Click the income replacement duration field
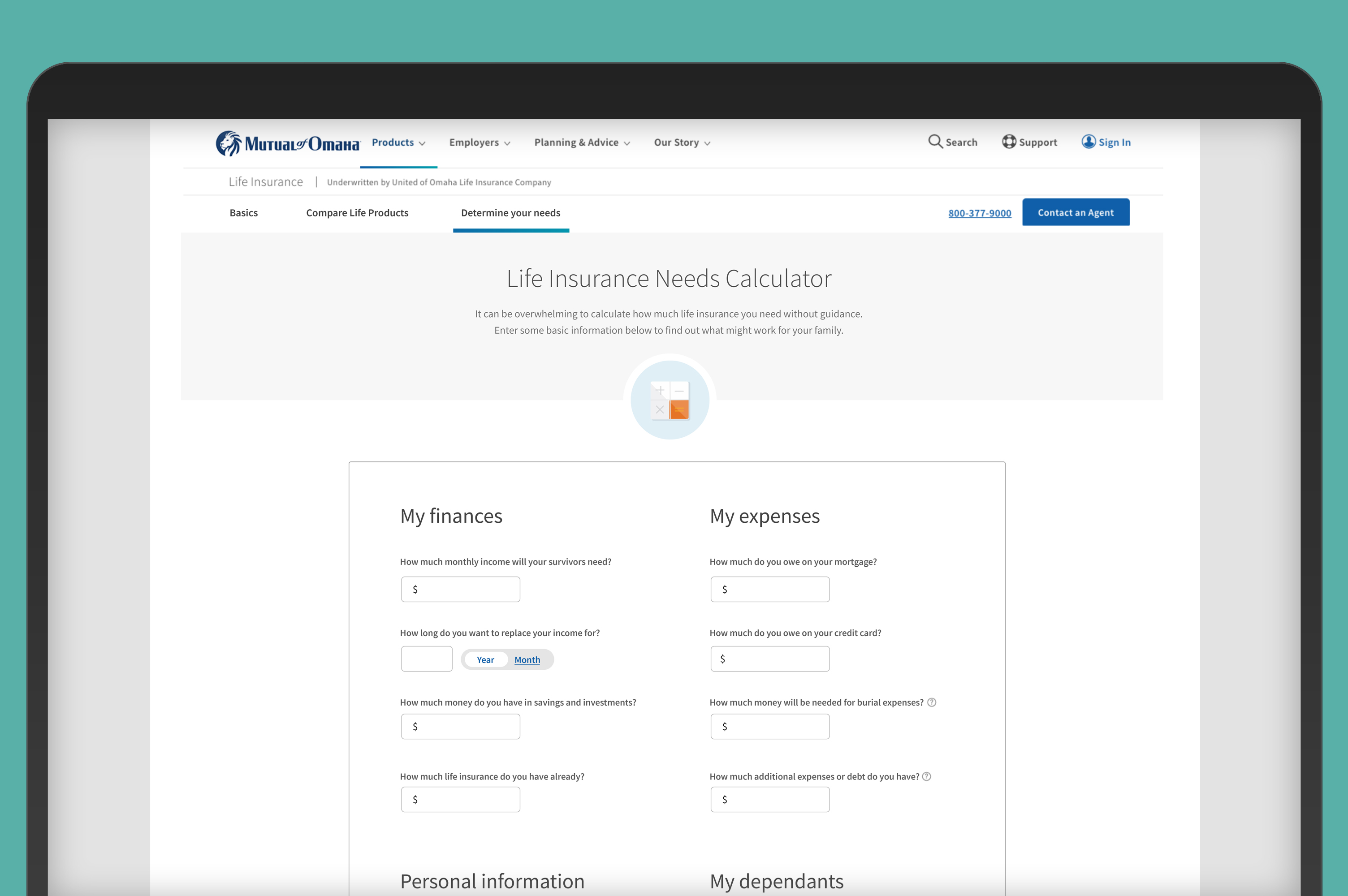 [427, 659]
